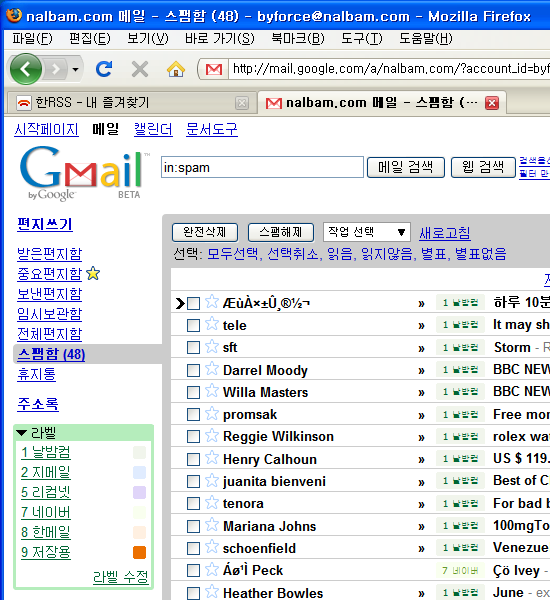Click the Gmail site icon in address bar
Viewport: 550px width, 600px height.
coord(214,69)
